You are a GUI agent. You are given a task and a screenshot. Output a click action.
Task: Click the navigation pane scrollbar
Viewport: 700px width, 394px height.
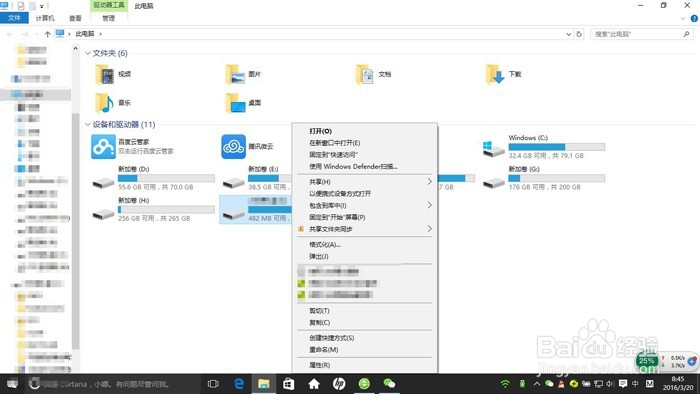coord(75,232)
